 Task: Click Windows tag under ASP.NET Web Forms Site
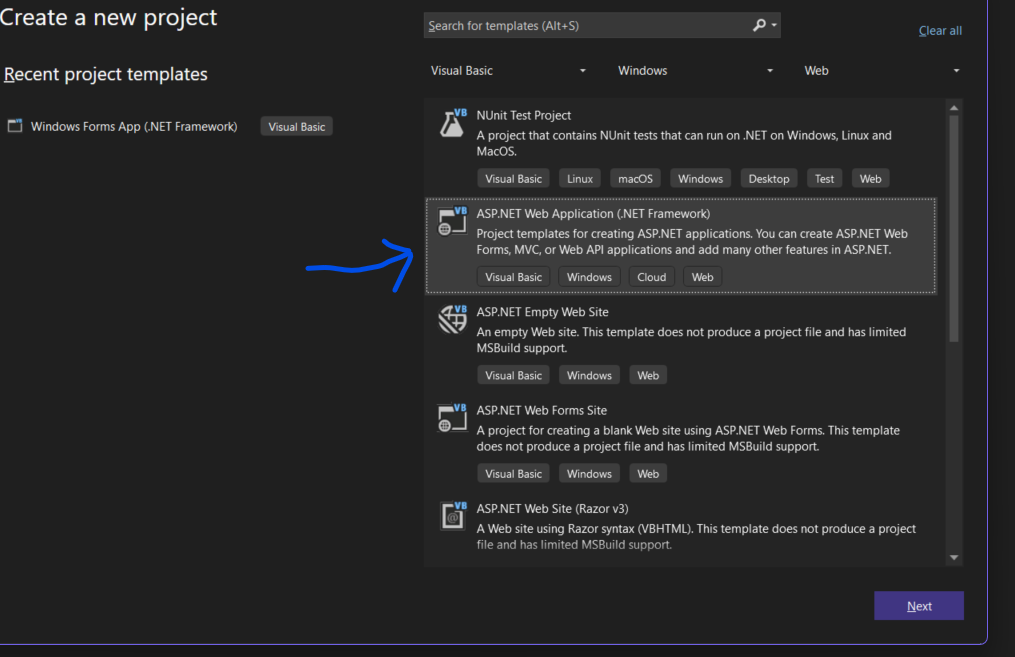pyautogui.click(x=589, y=474)
